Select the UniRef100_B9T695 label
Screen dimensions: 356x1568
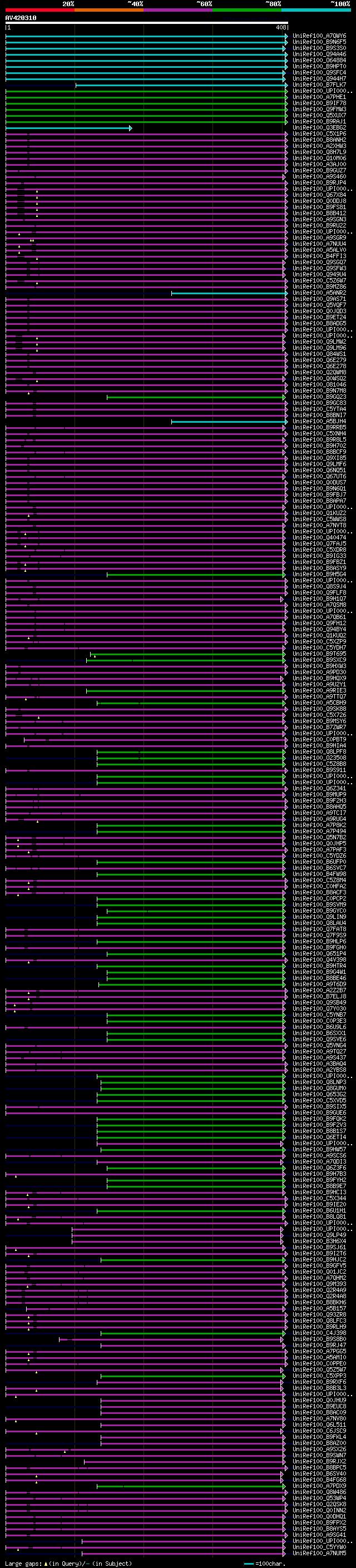pos(319,654)
